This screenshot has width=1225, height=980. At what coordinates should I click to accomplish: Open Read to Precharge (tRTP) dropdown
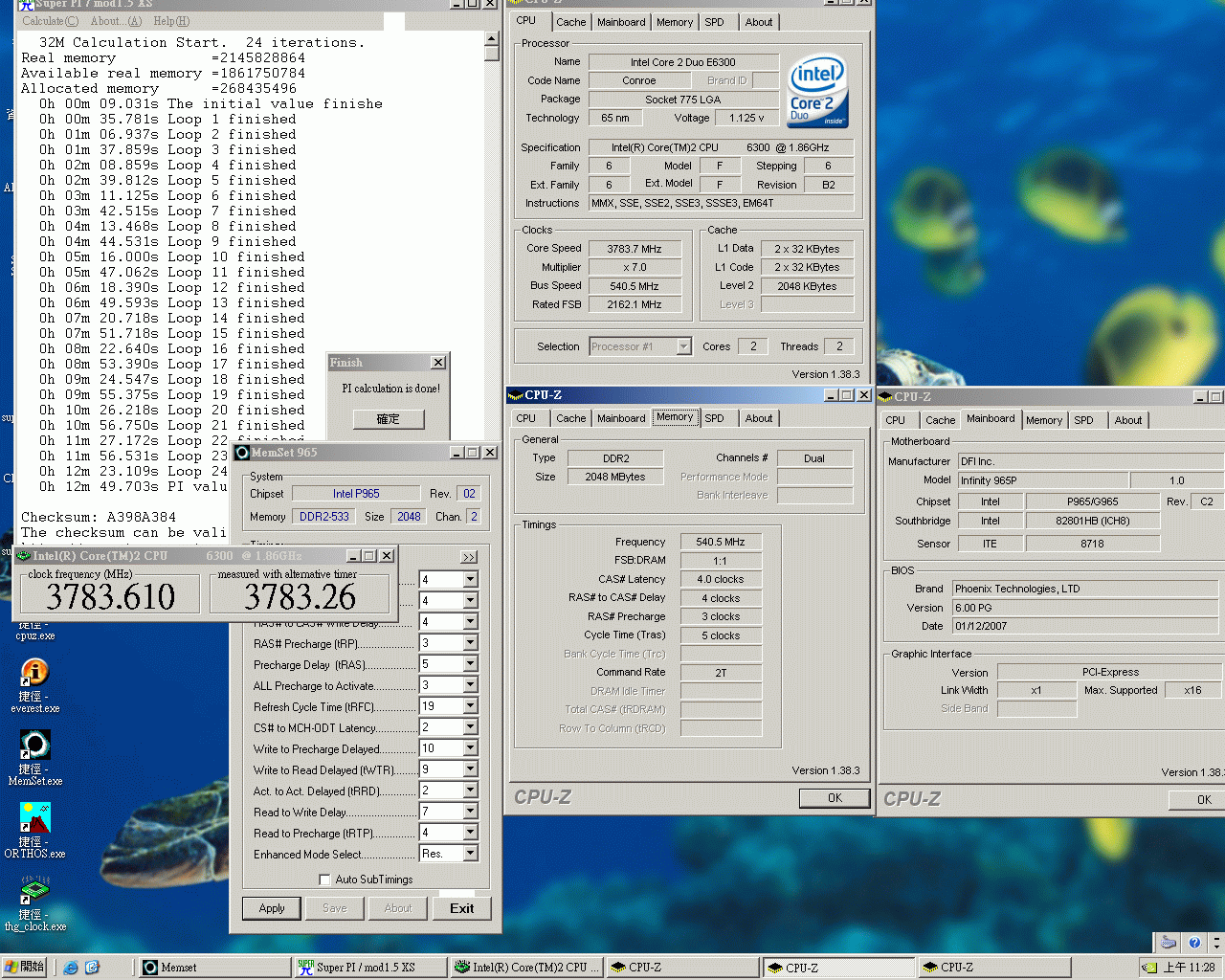pos(470,833)
